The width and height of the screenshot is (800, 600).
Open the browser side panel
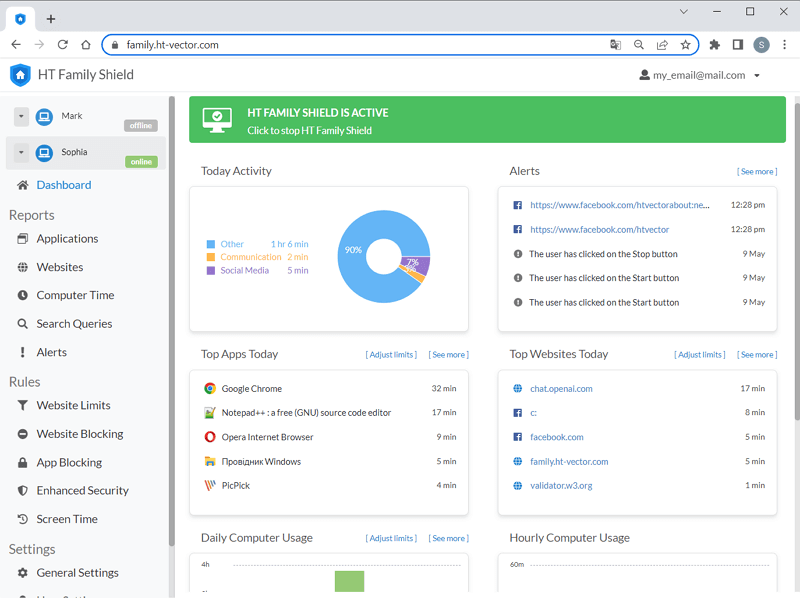pos(738,45)
